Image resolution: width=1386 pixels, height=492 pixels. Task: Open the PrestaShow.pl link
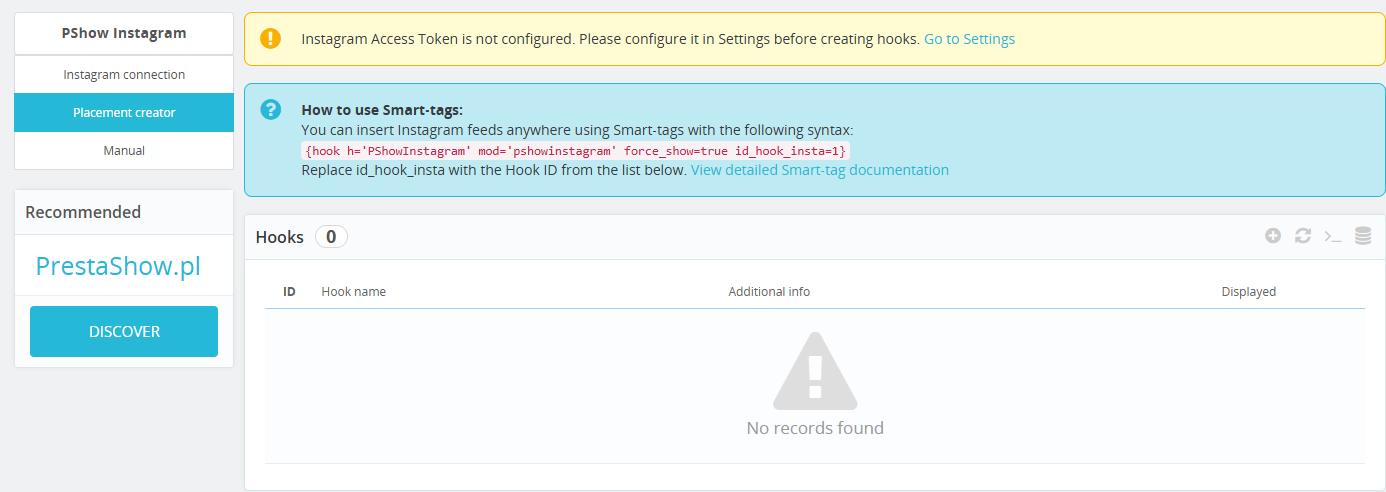click(x=118, y=266)
